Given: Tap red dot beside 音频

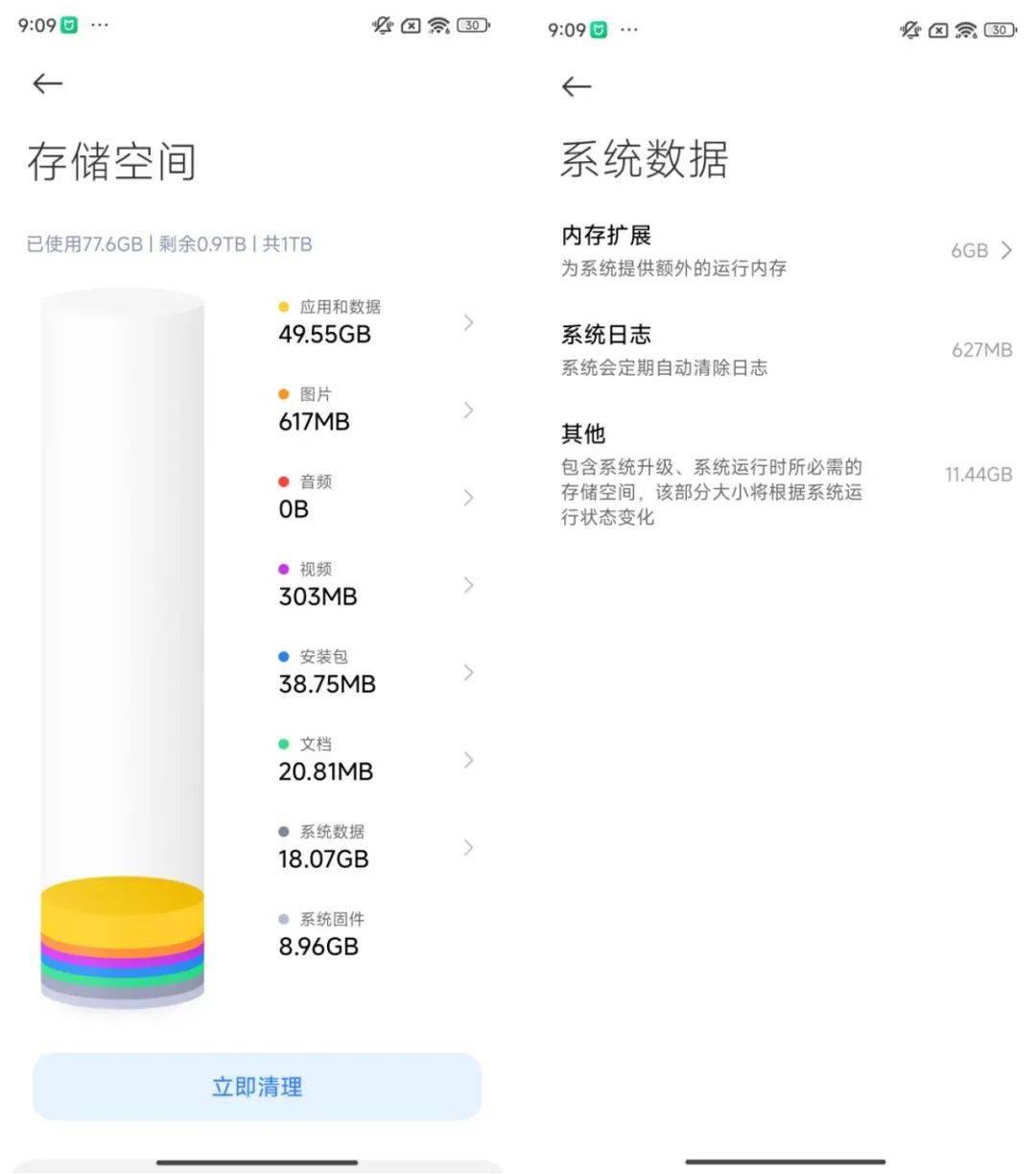Looking at the screenshot, I should [283, 481].
